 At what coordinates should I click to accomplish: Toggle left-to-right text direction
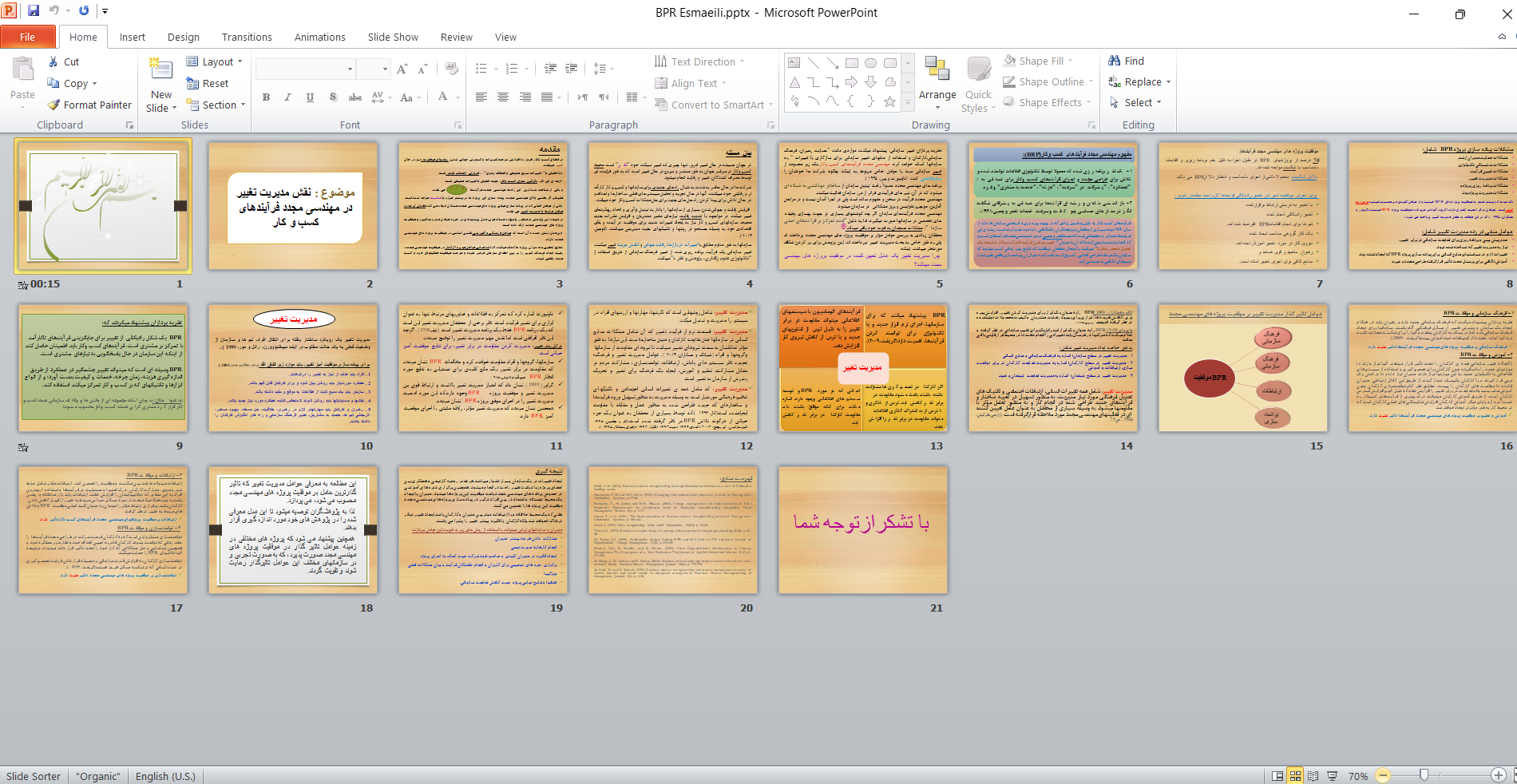pos(583,97)
